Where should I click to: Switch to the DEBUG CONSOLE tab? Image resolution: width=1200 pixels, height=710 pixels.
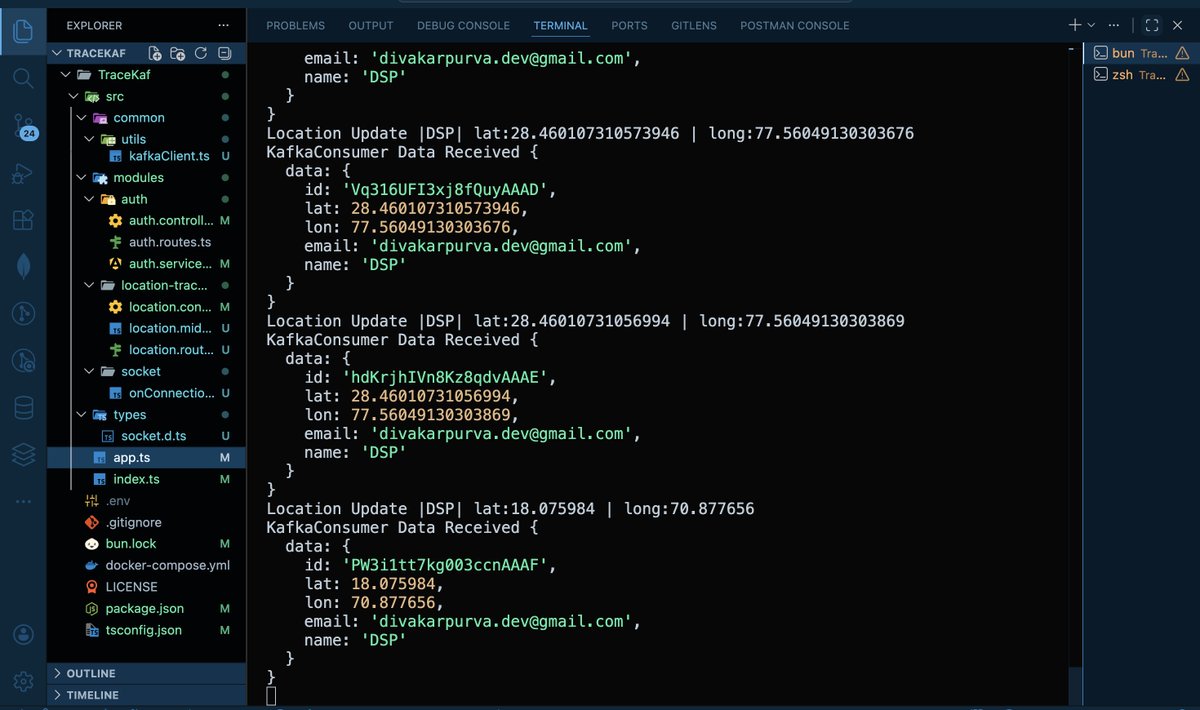[x=463, y=25]
